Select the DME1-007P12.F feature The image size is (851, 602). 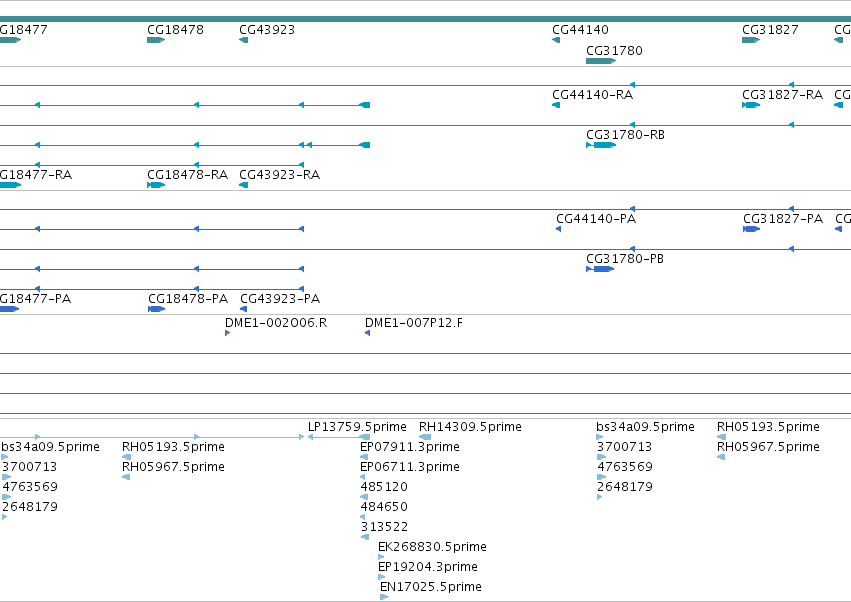367,333
